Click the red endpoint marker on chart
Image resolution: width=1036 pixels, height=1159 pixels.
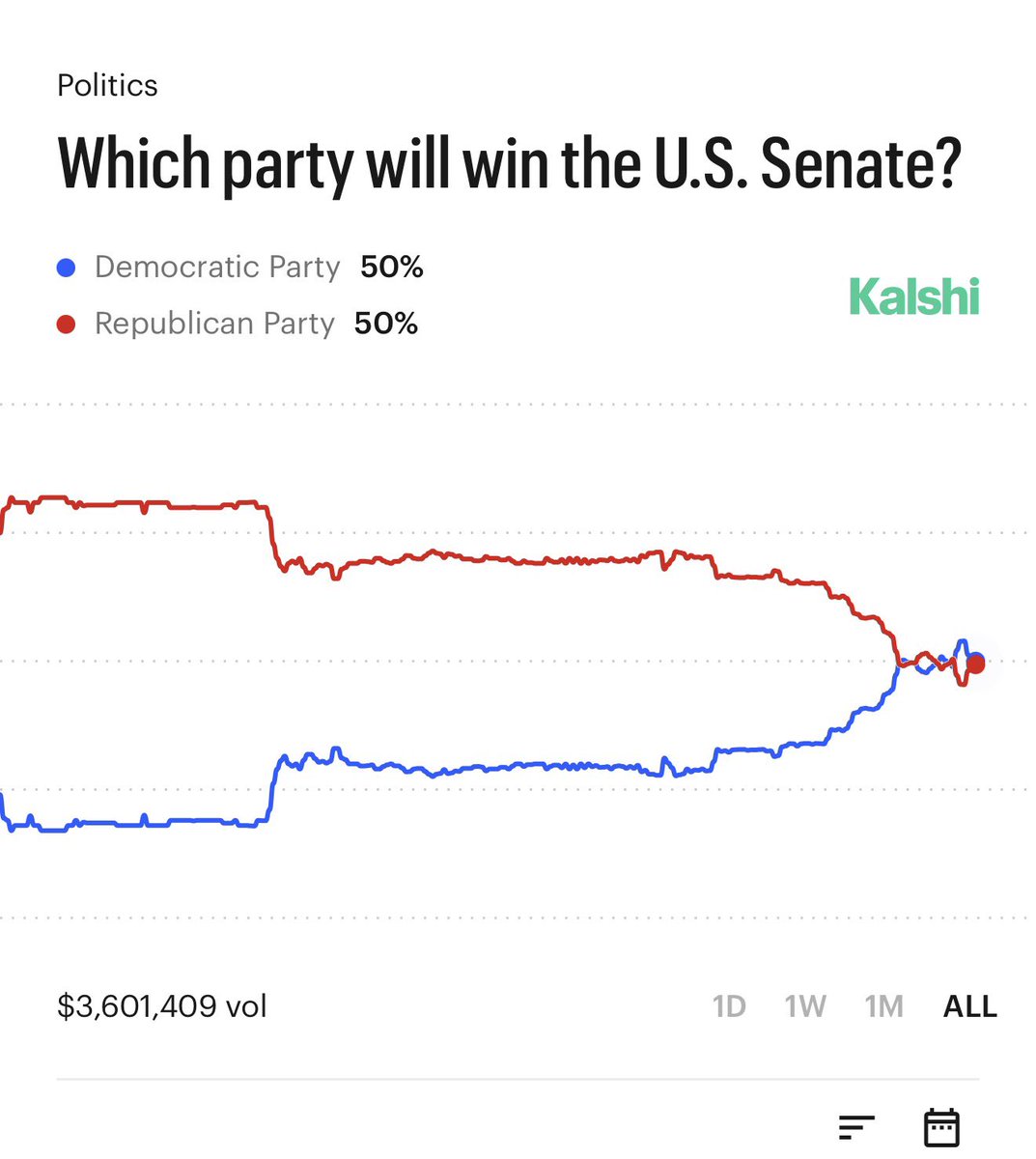(x=975, y=664)
